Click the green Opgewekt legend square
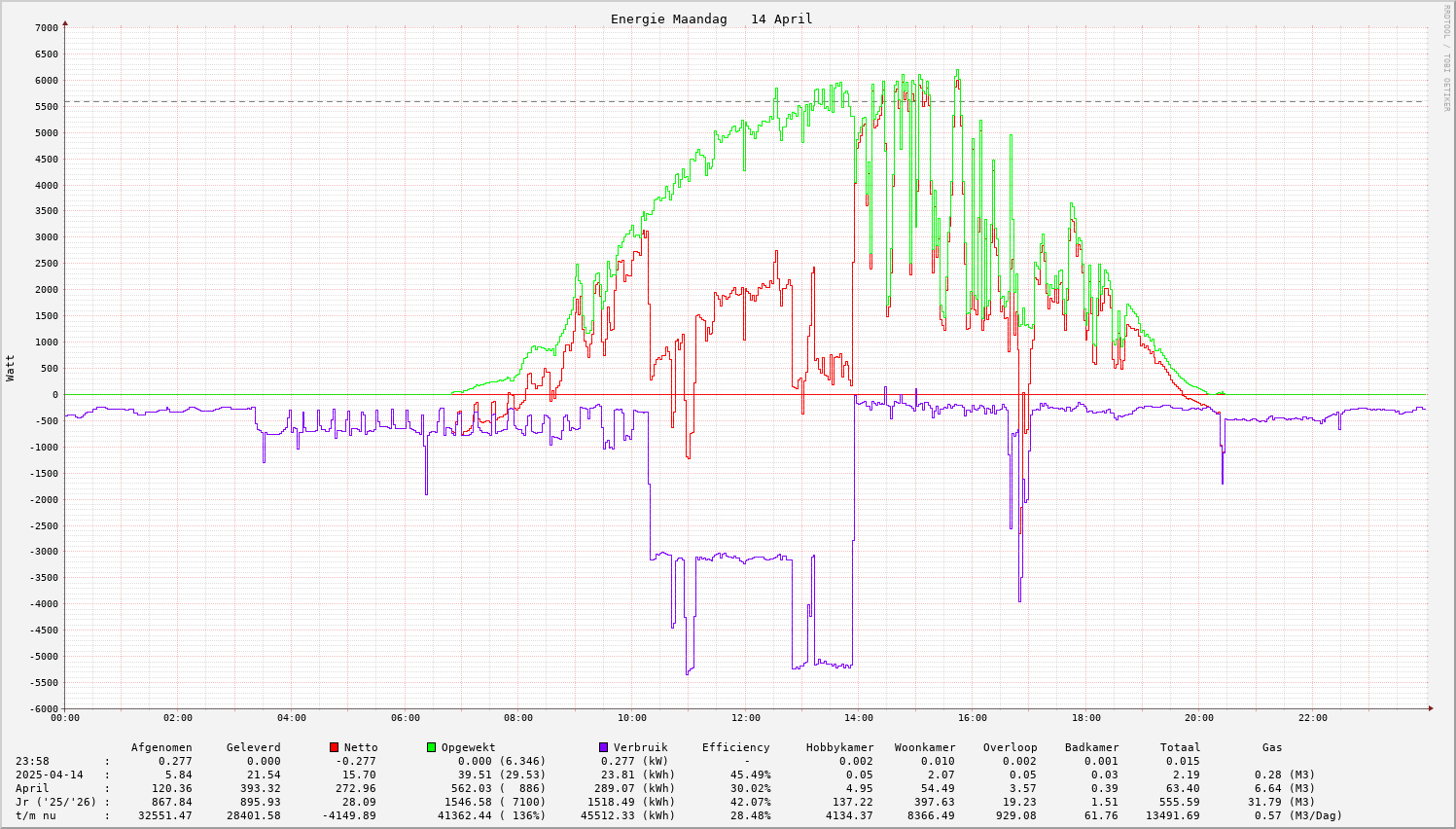This screenshot has height=829, width=1456. (431, 747)
